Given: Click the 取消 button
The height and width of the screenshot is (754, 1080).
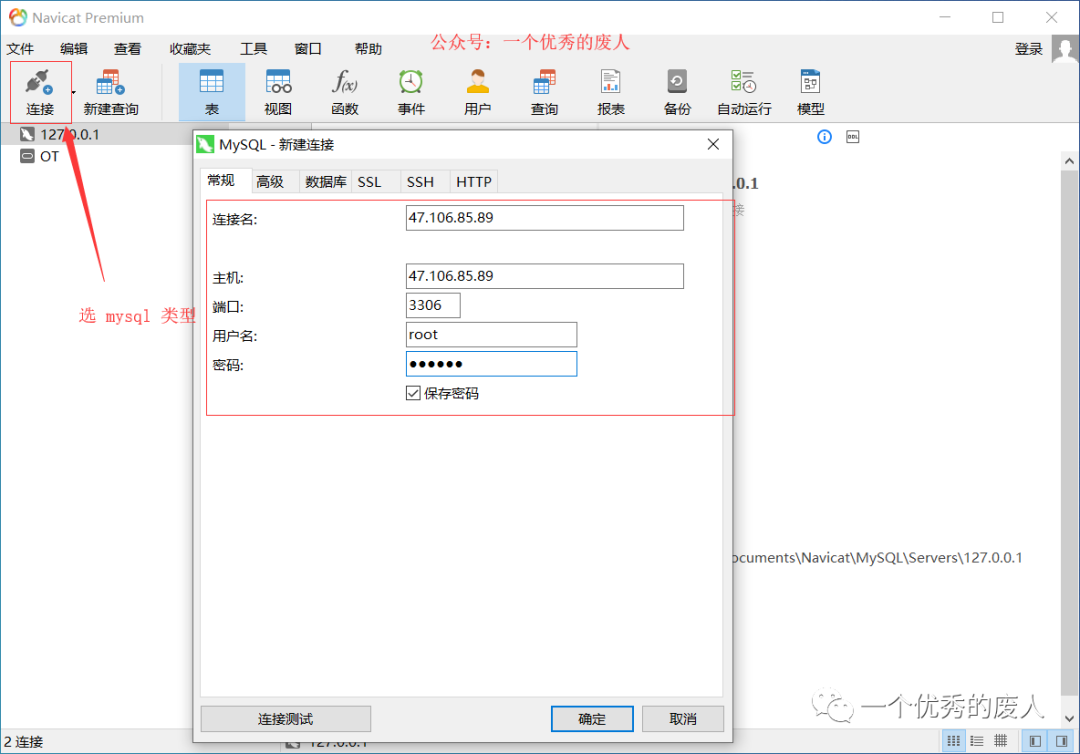Looking at the screenshot, I should coord(683,719).
